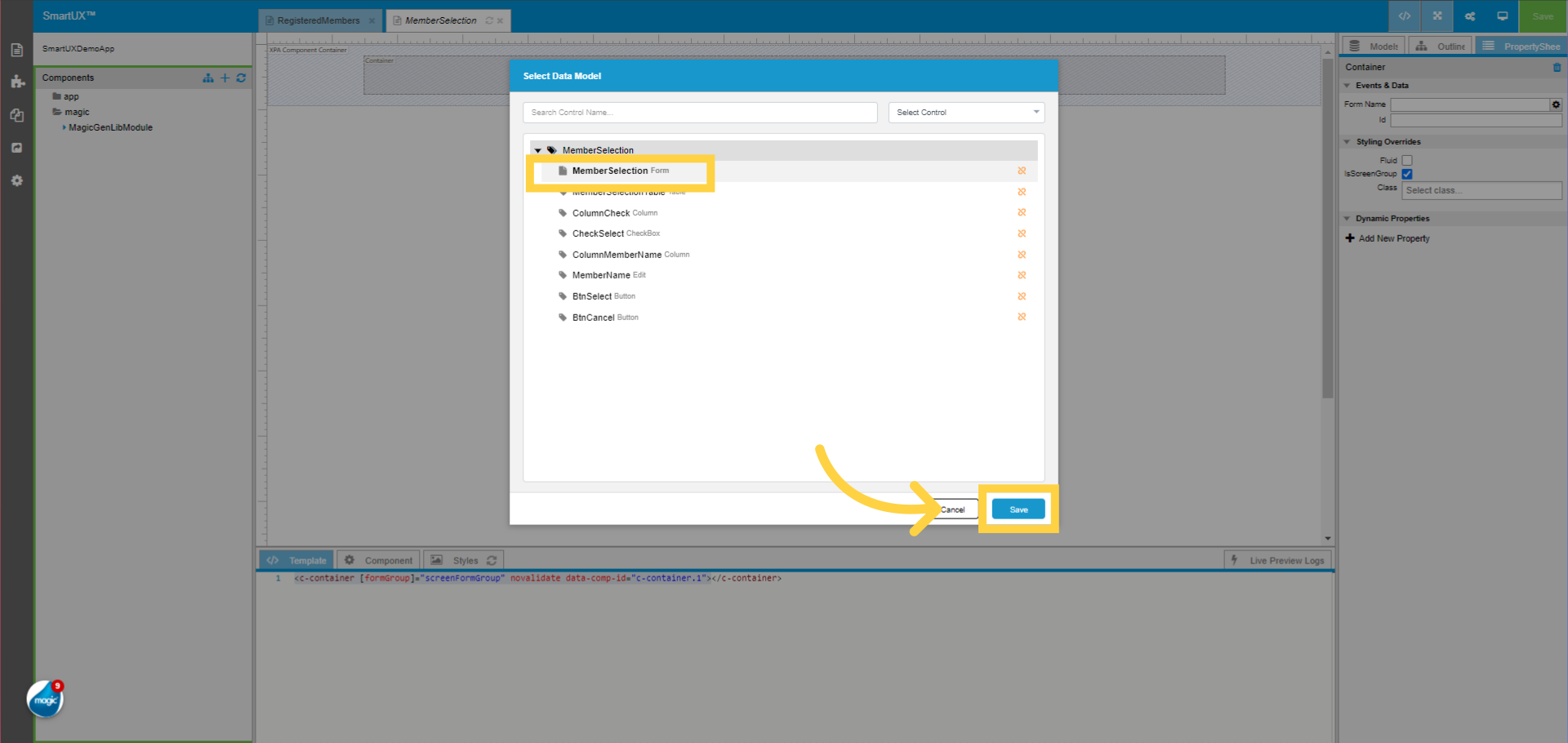1568x743 pixels.
Task: Save the selected data model
Action: 1018,509
